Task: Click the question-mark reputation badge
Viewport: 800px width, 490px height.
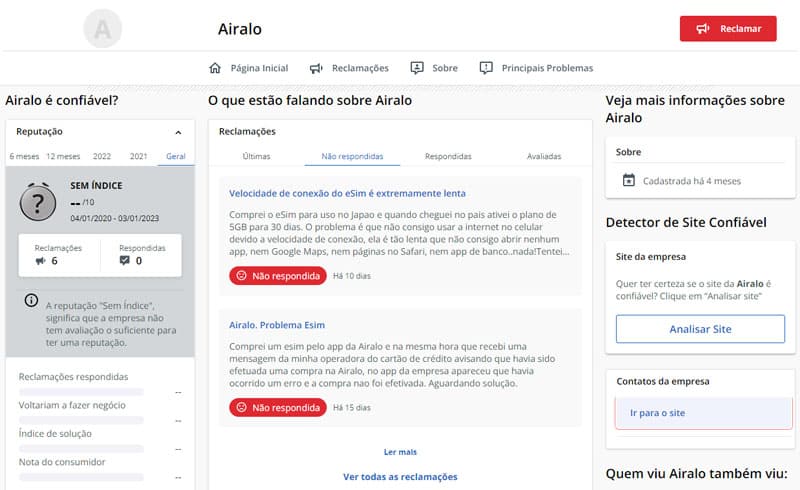Action: pyautogui.click(x=38, y=202)
